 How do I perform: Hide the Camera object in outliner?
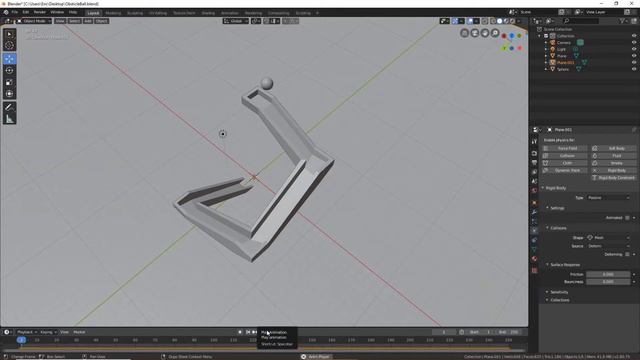pos(634,42)
